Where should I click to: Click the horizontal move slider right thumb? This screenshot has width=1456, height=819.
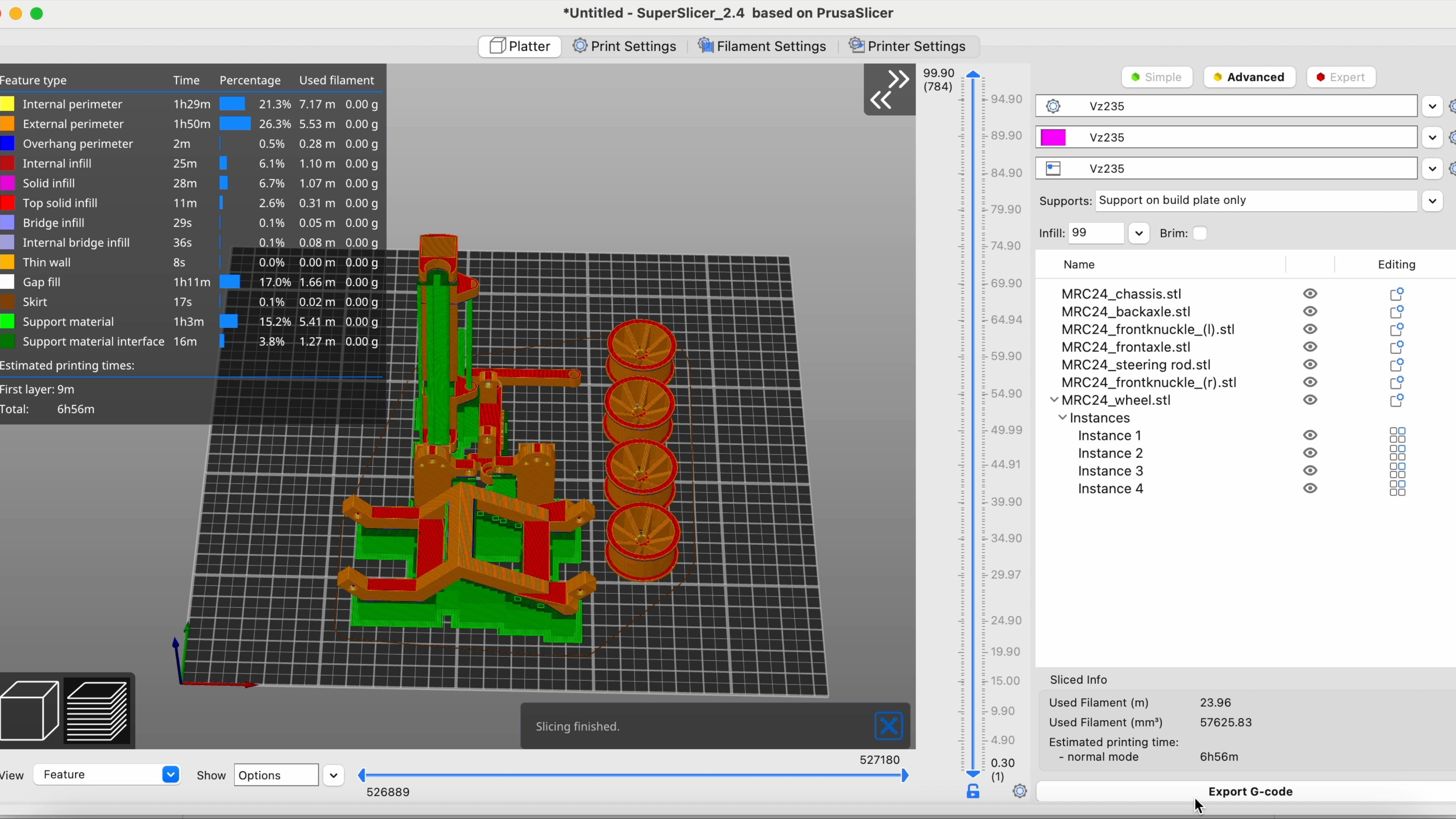(904, 776)
